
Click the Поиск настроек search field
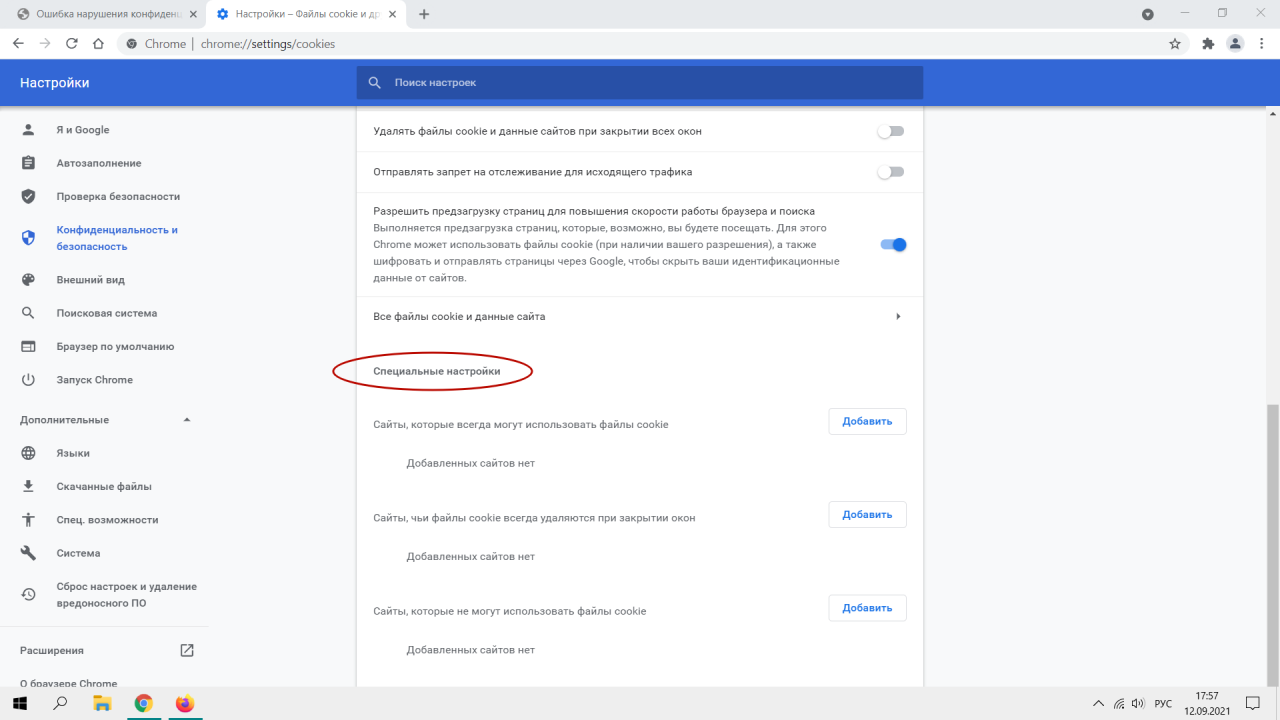640,83
